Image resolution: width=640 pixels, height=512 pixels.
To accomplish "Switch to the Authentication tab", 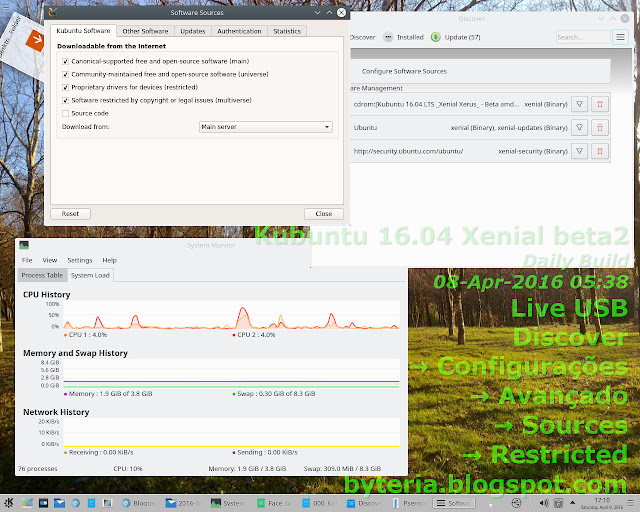I will 239,31.
